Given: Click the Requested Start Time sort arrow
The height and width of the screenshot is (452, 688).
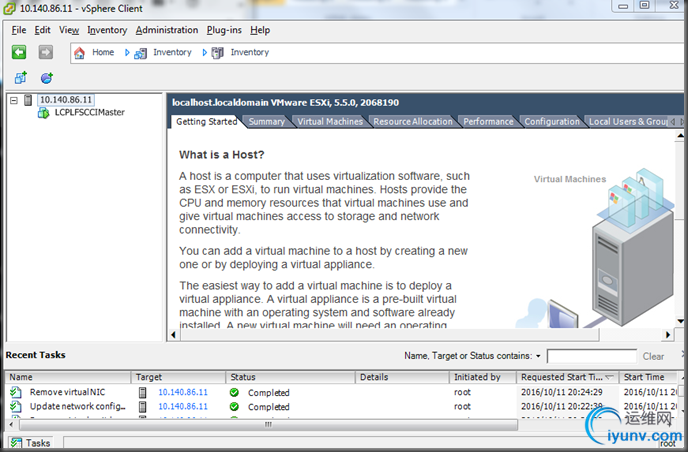Looking at the screenshot, I should [609, 377].
